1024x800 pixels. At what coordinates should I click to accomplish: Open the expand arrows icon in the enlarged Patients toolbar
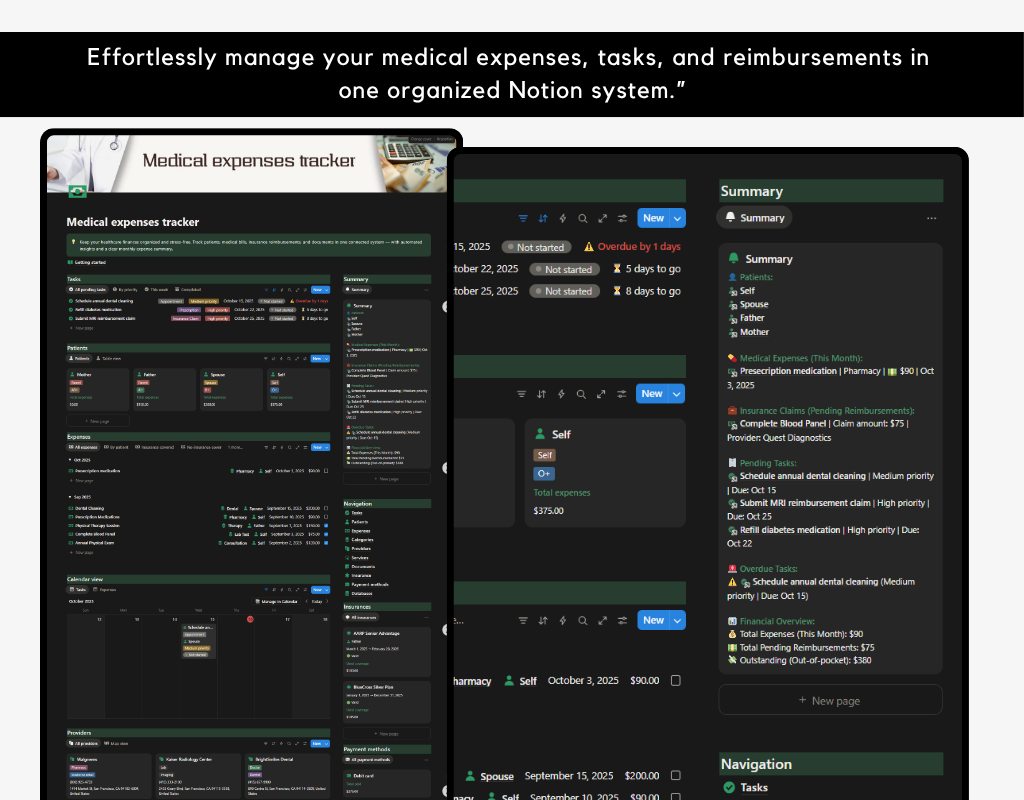[x=601, y=394]
